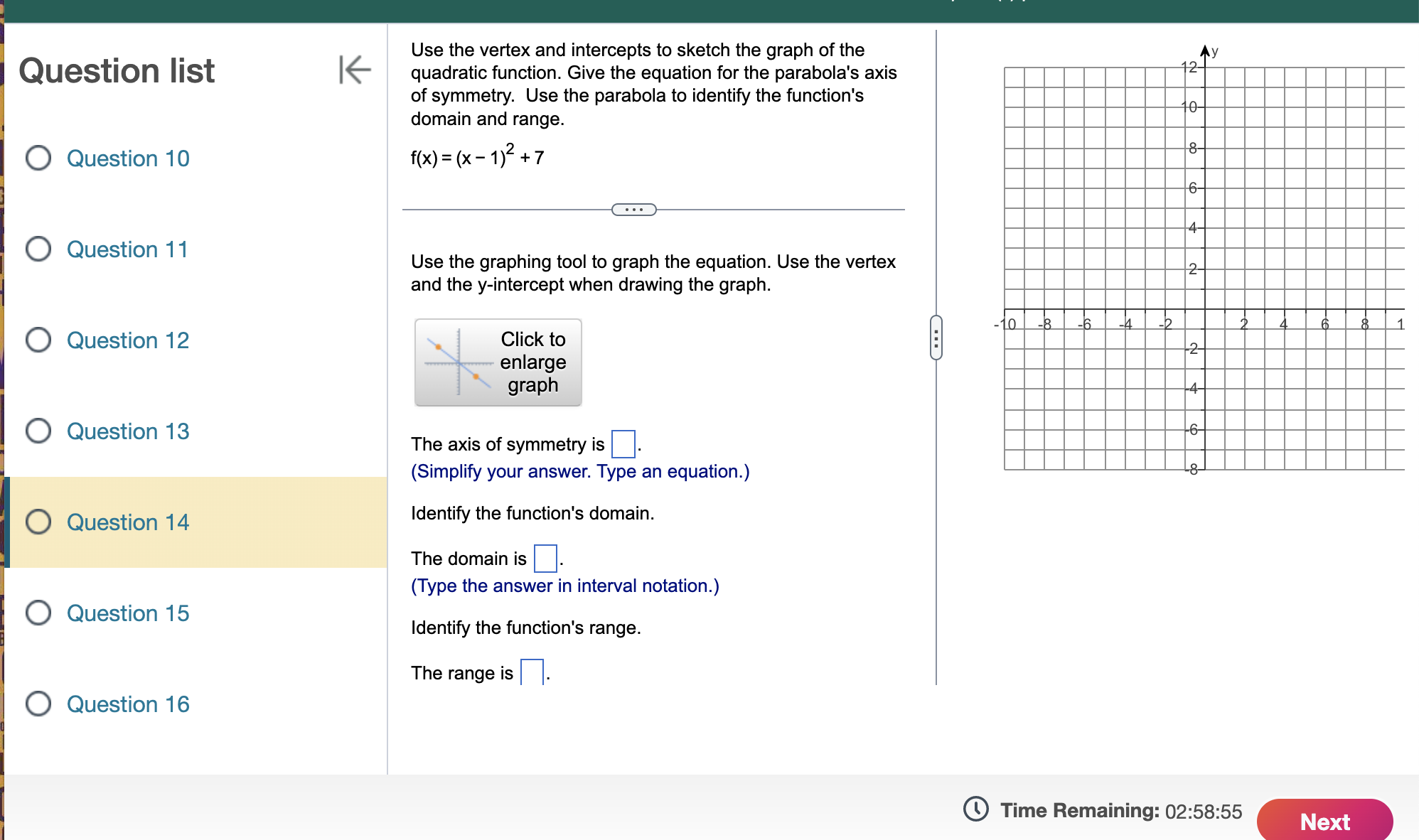Click the range answer box
This screenshot has height=840, width=1419.
click(532, 672)
